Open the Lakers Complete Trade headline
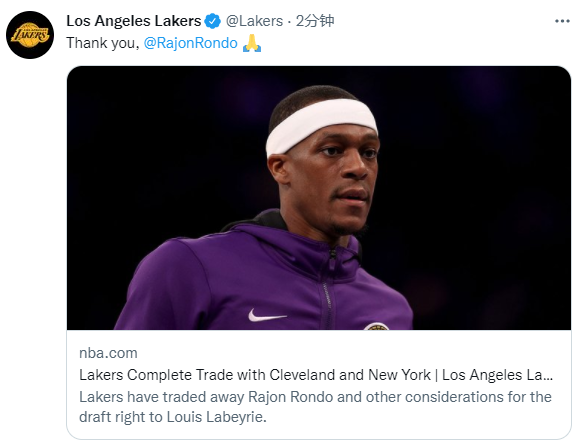 (316, 375)
